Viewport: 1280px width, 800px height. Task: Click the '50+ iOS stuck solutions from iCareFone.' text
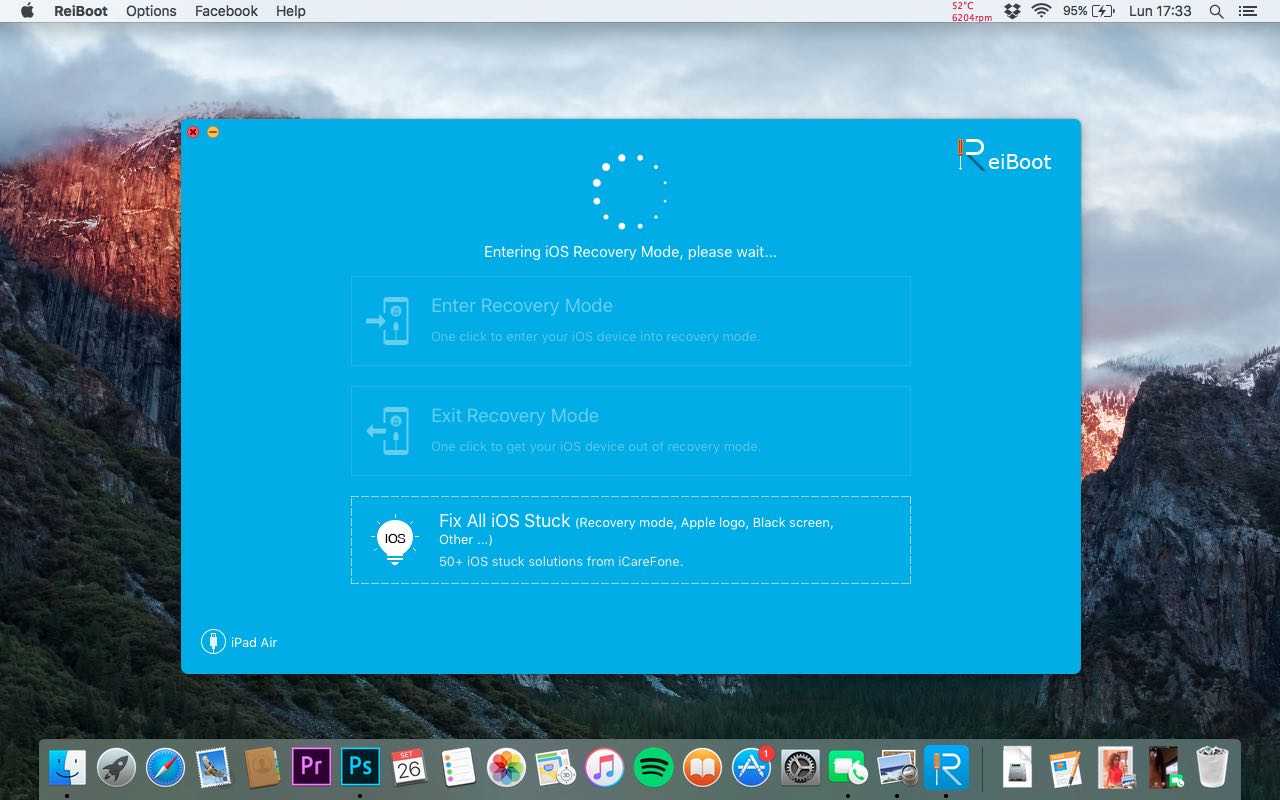pyautogui.click(x=561, y=561)
